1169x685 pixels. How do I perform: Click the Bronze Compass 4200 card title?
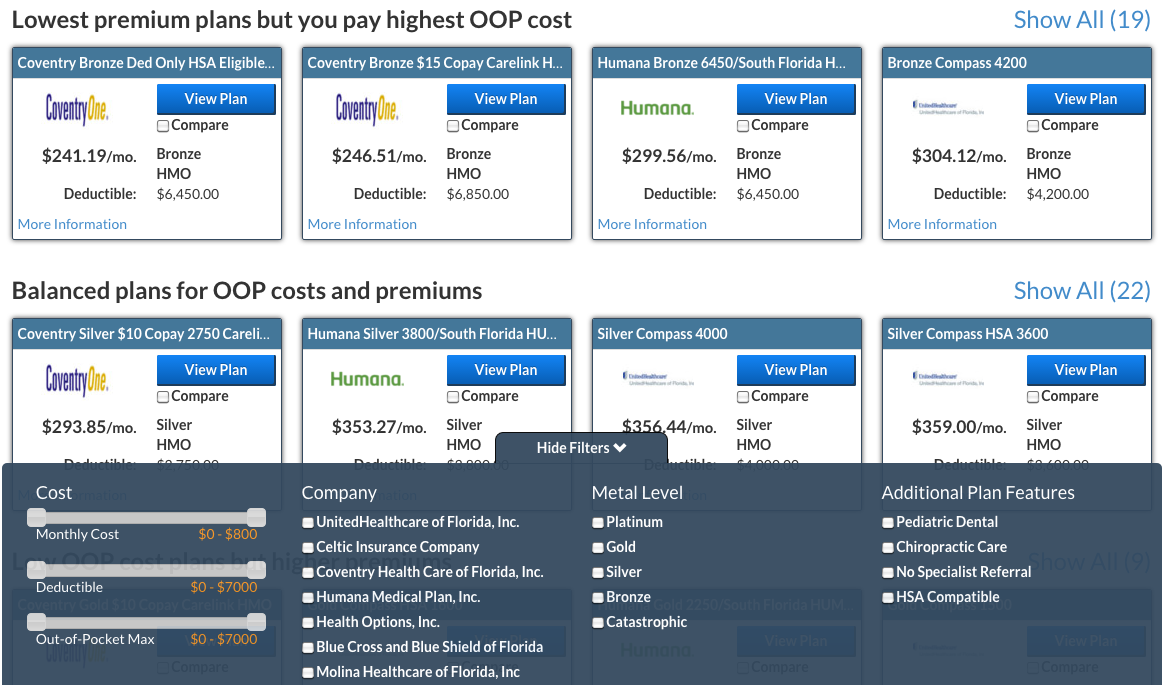(957, 63)
